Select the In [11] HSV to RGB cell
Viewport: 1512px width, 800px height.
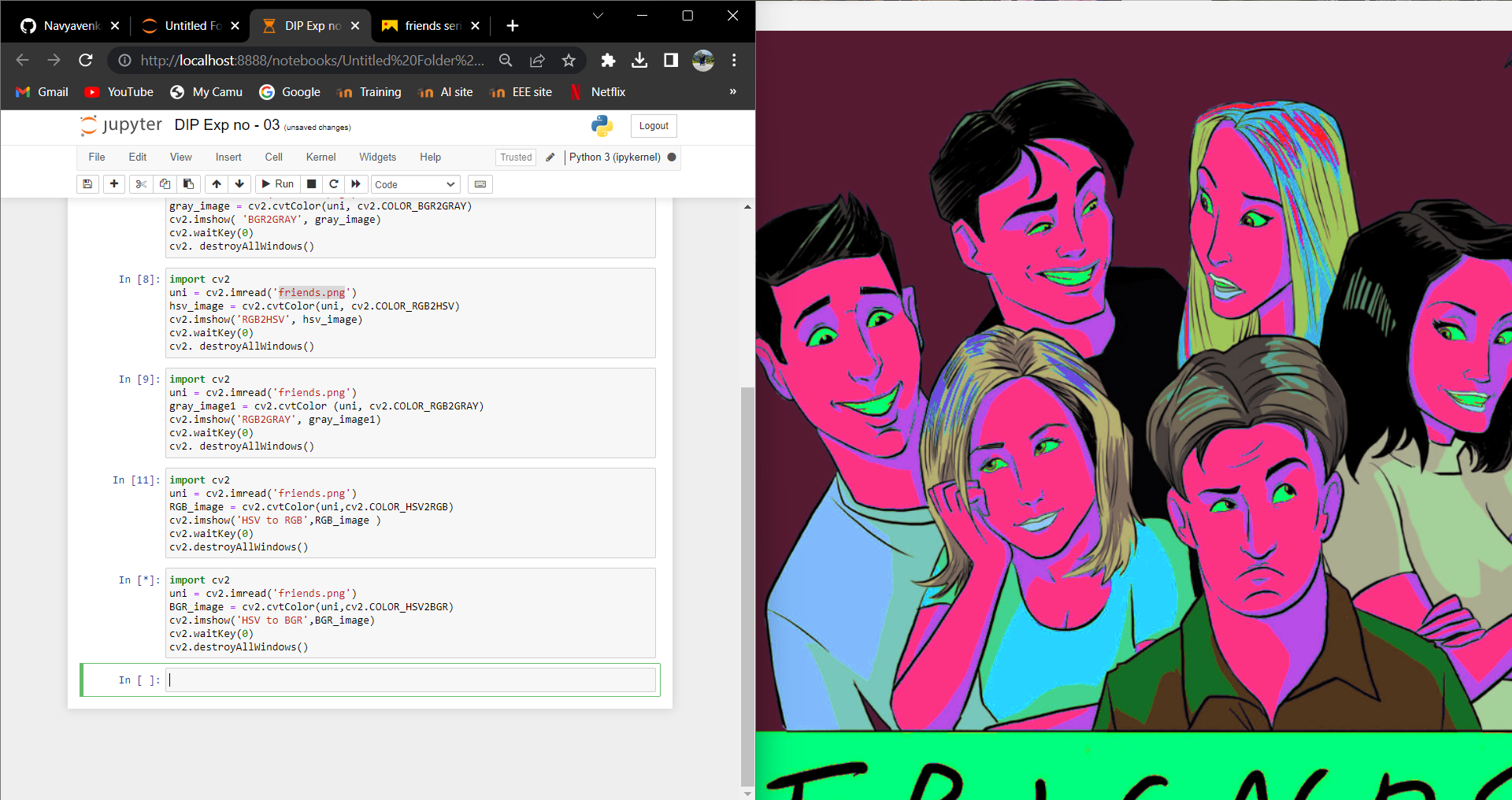pyautogui.click(x=410, y=513)
